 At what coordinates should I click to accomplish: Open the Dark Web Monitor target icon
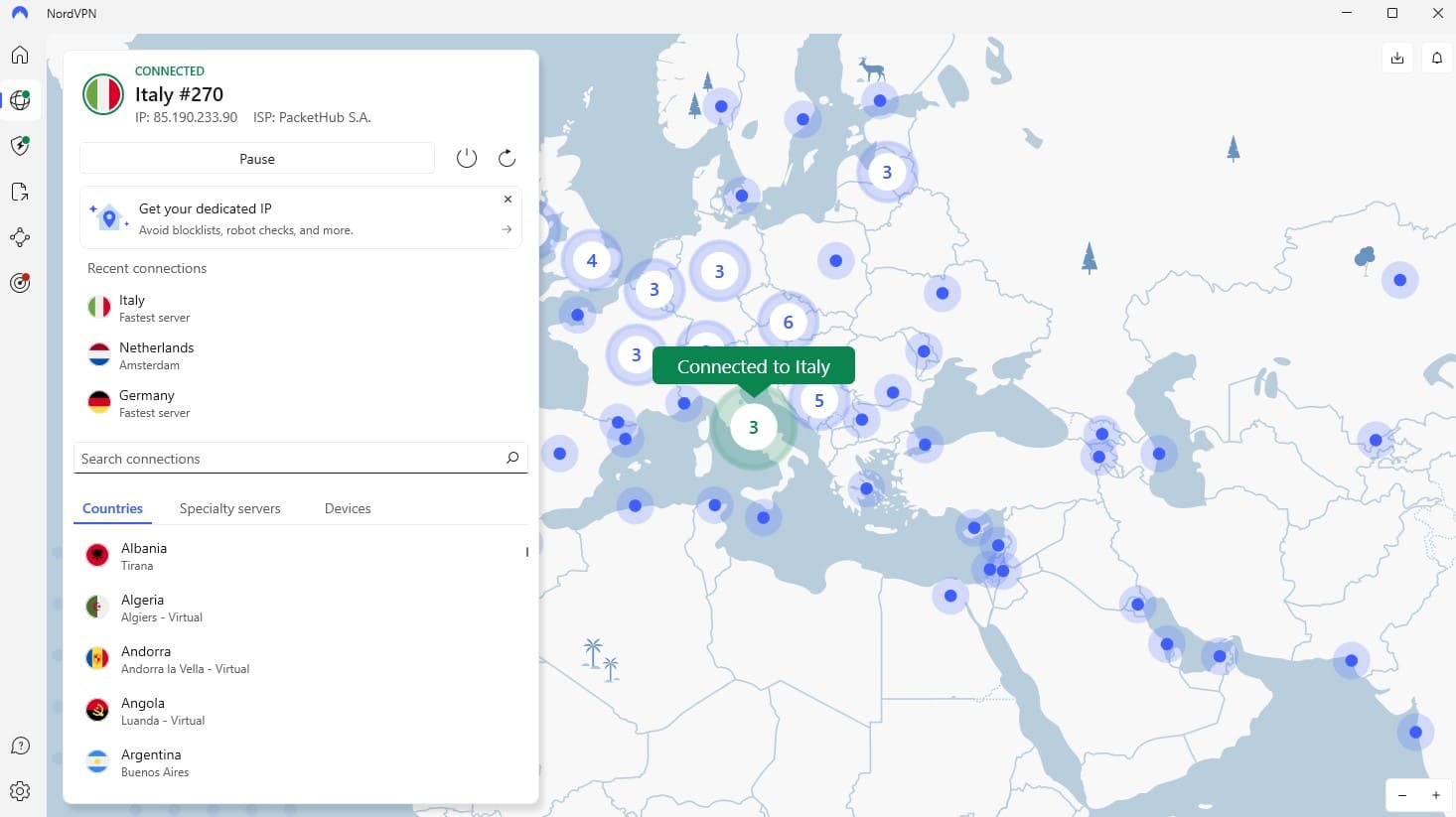point(20,283)
